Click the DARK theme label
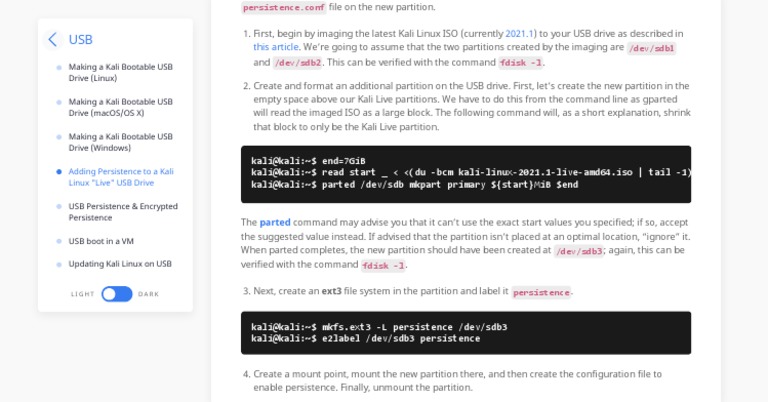The image size is (768, 402). 148,294
